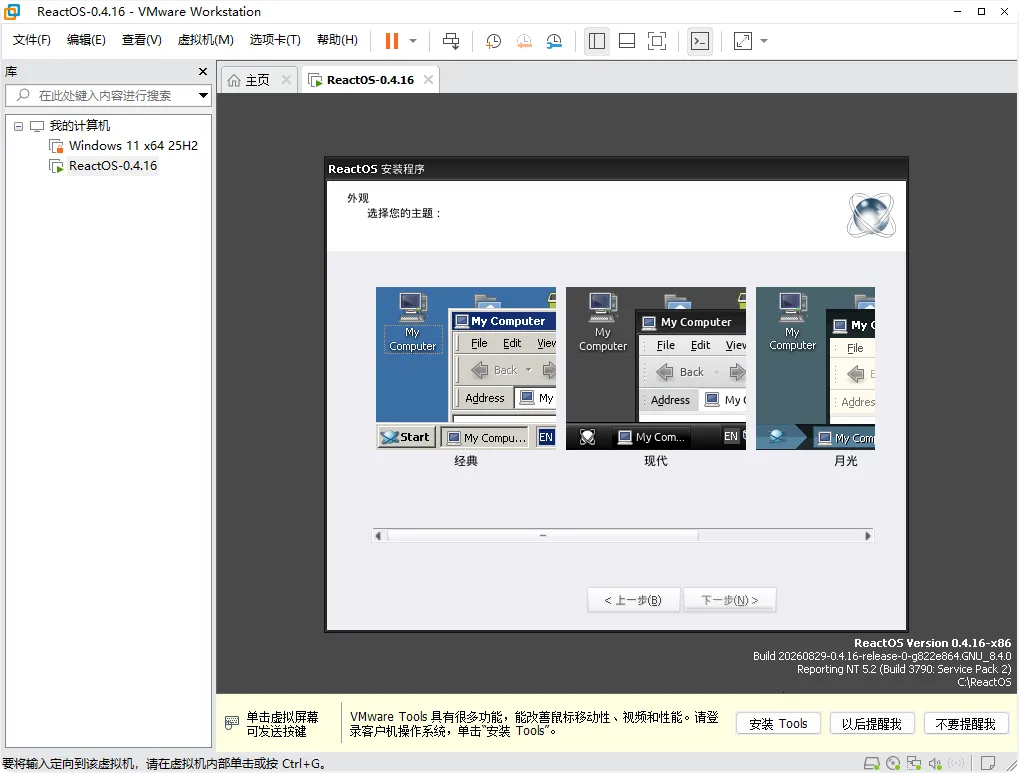Toggle the console view icon
Viewport: 1019px width, 773px height.
point(699,41)
